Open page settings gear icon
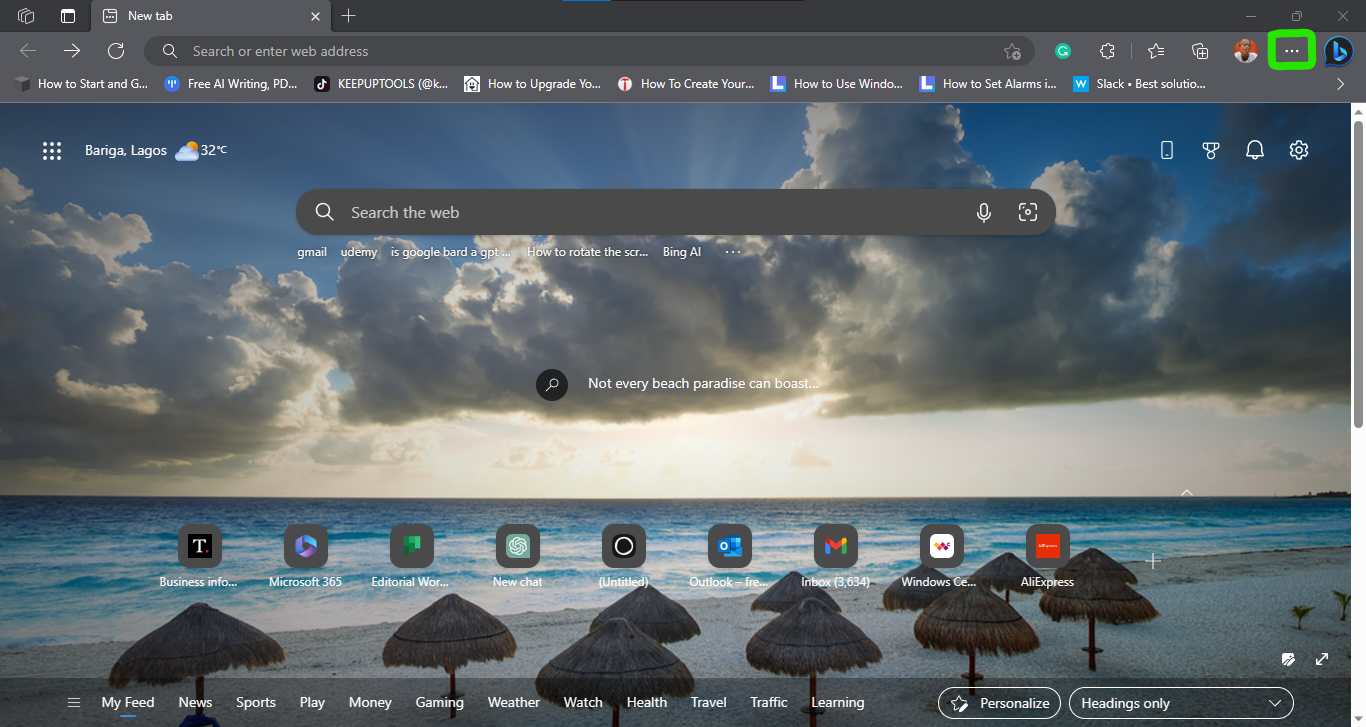The image size is (1366, 727). (1299, 150)
